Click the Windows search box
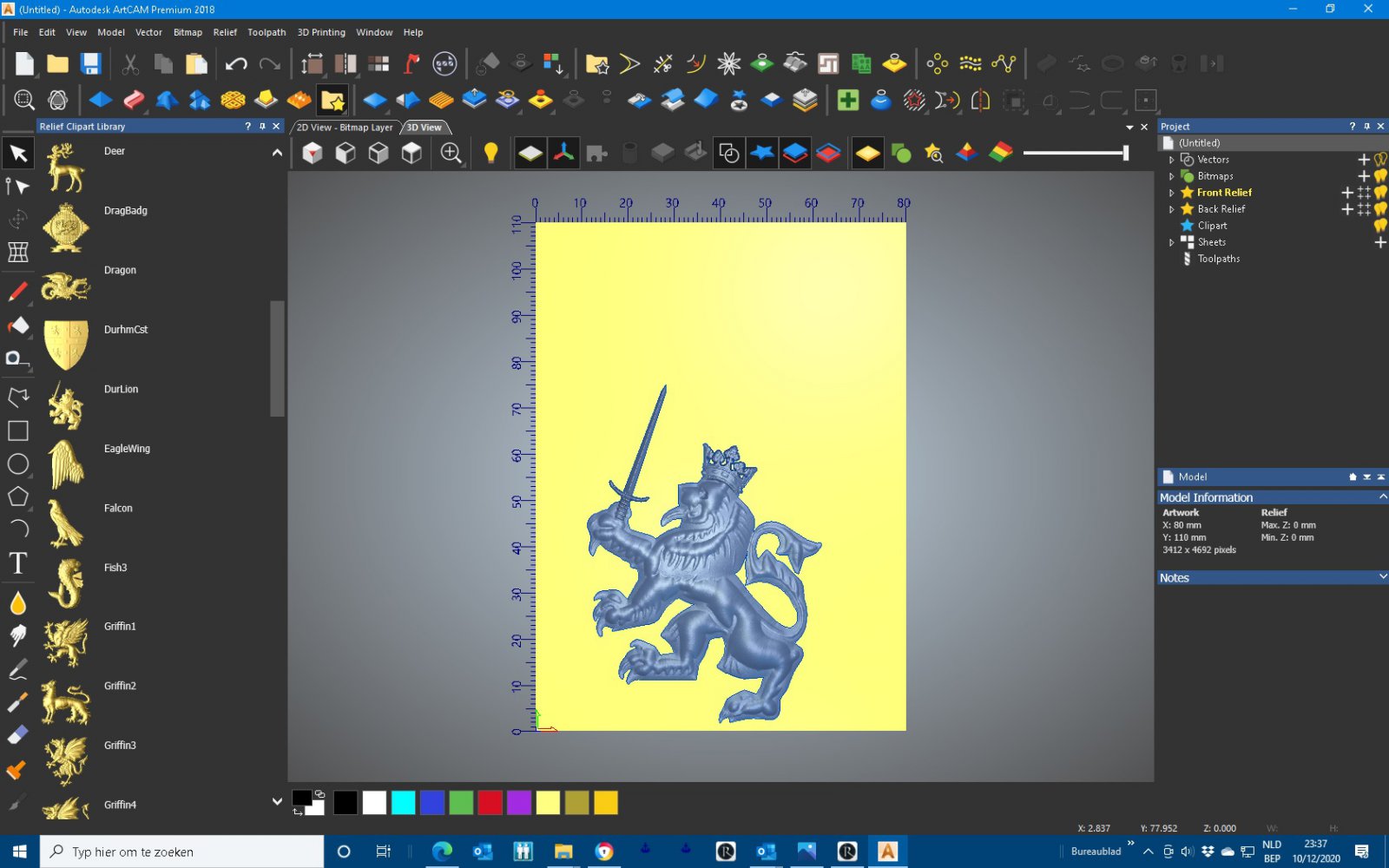This screenshot has width=1389, height=868. 181,852
